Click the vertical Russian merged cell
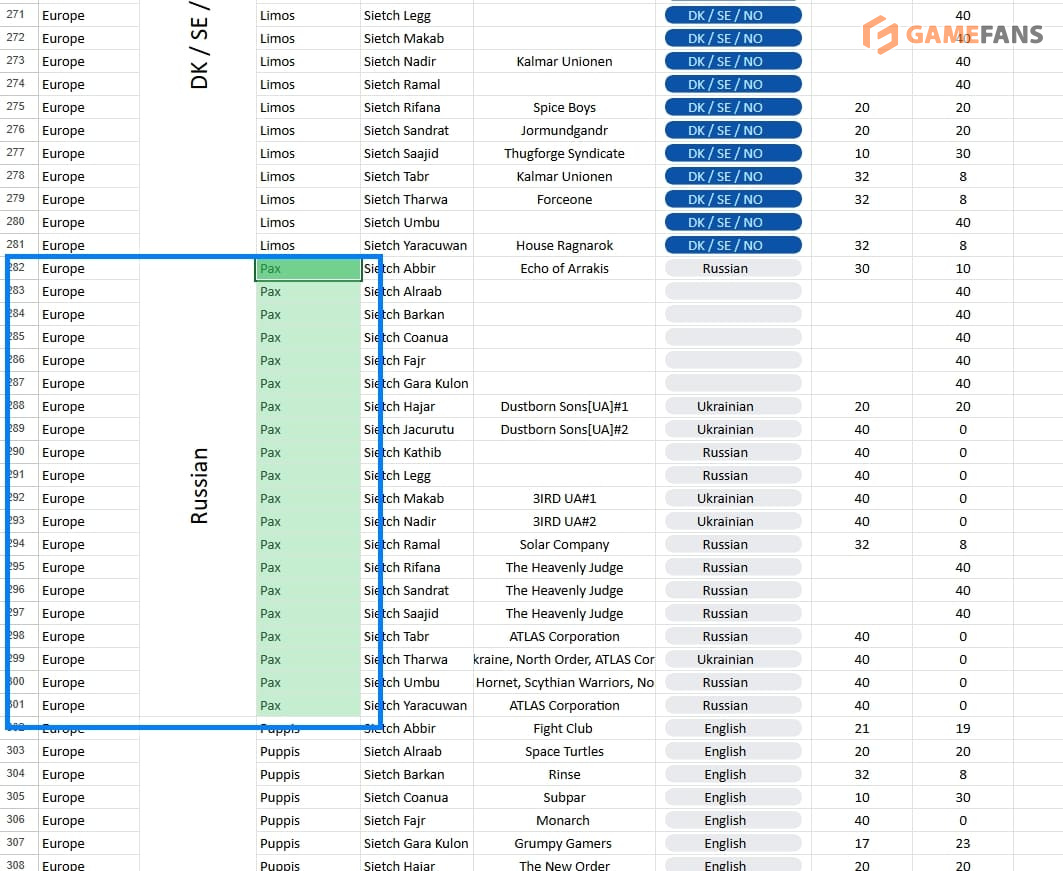 click(198, 486)
